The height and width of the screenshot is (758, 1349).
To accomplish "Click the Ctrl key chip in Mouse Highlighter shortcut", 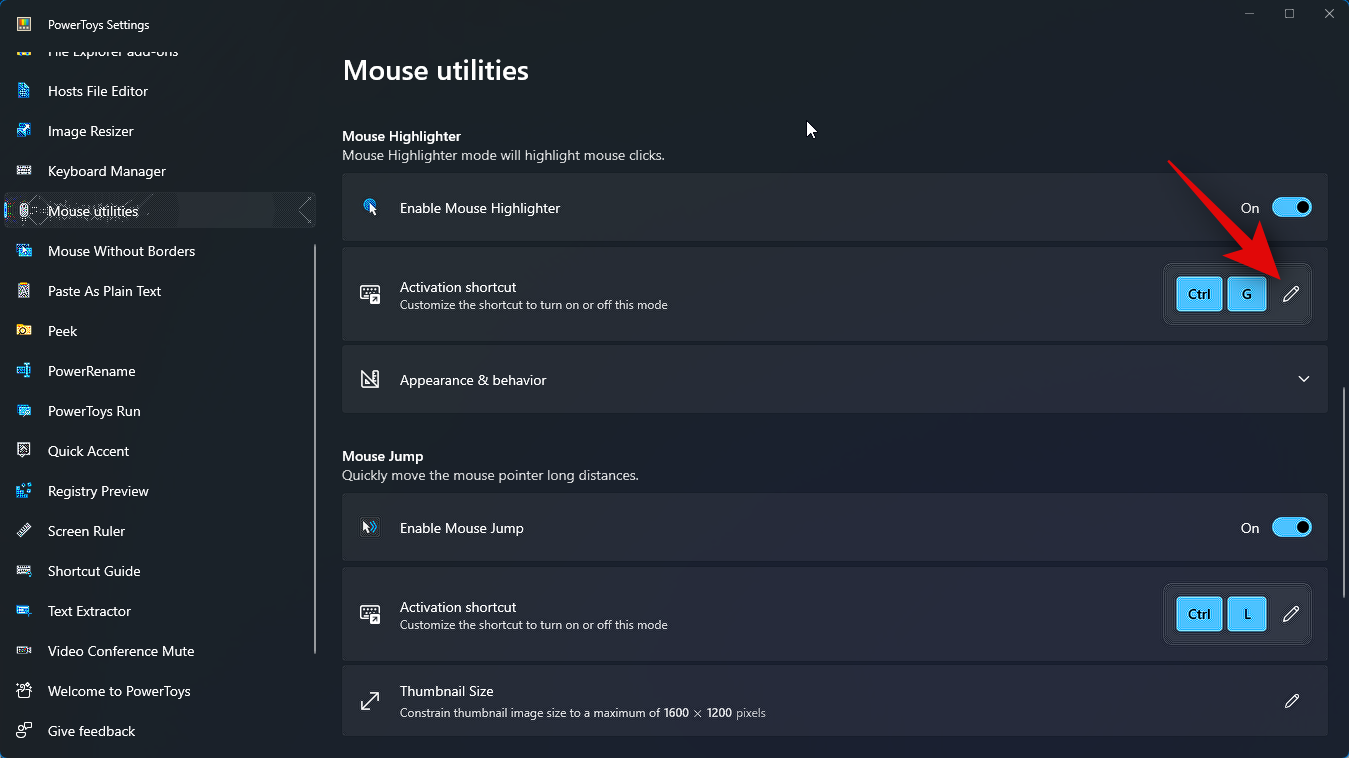I will [x=1198, y=293].
